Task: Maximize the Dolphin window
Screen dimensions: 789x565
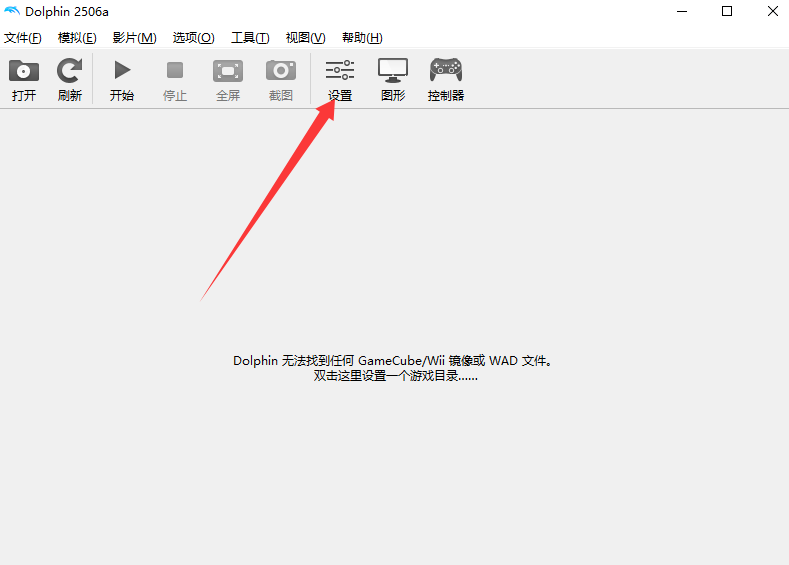Action: (727, 11)
